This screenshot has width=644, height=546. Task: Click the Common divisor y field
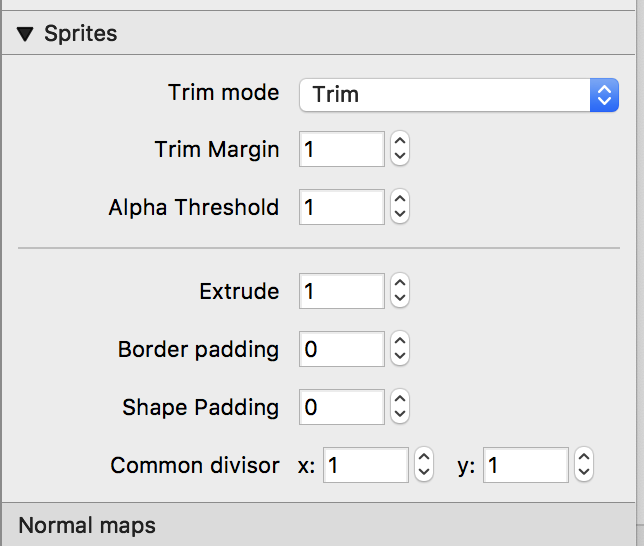[x=526, y=466]
